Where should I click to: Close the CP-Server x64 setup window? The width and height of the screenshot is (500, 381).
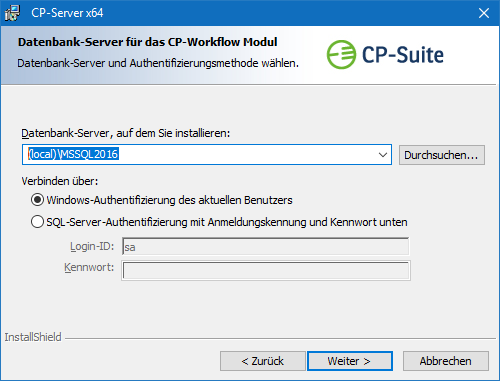pyautogui.click(x=484, y=13)
